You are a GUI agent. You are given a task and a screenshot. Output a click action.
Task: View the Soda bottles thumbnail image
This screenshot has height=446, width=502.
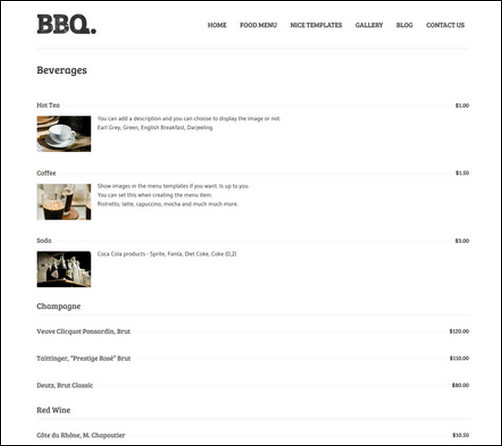pyautogui.click(x=64, y=269)
